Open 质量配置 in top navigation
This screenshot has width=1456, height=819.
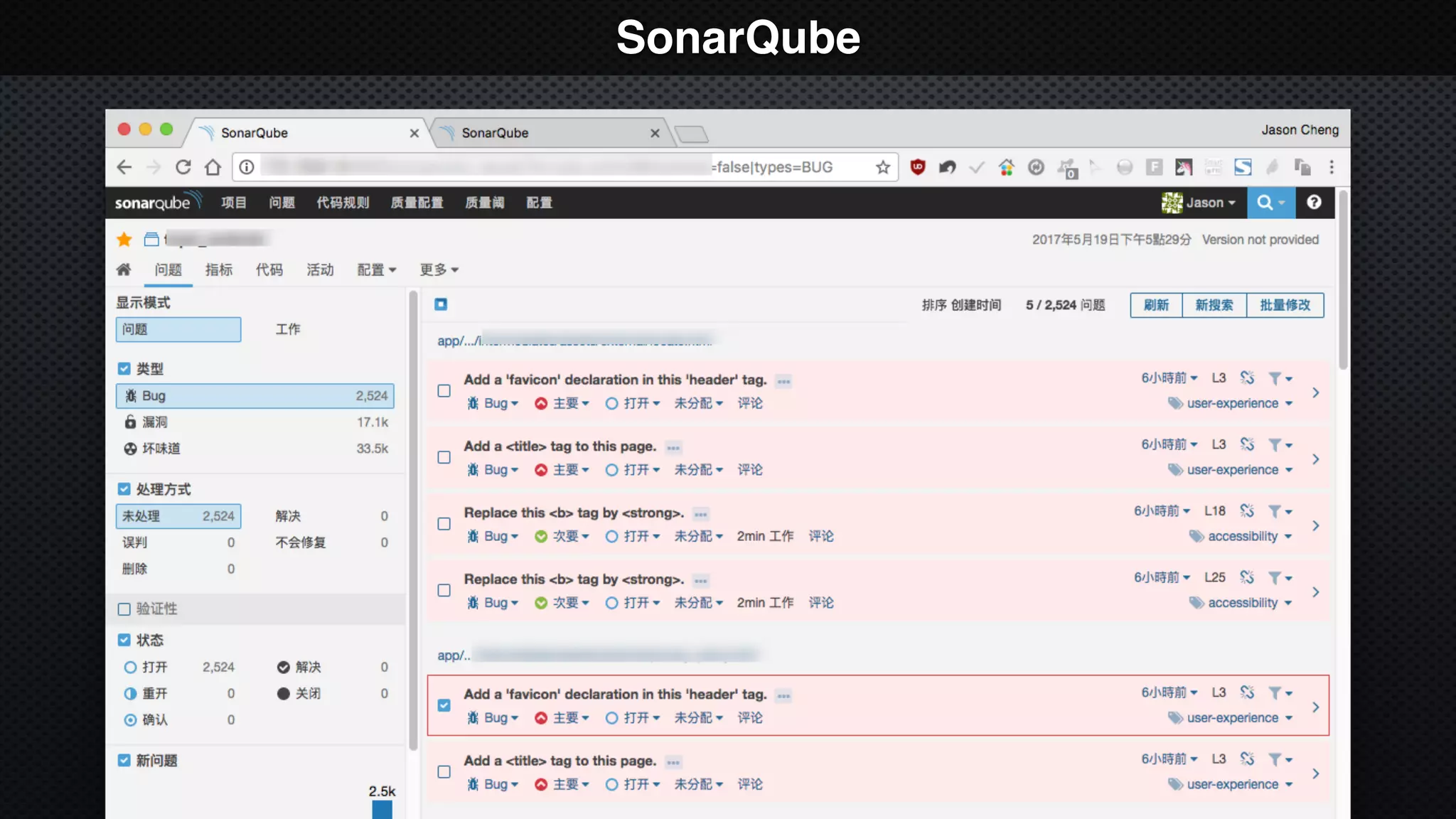pyautogui.click(x=417, y=203)
